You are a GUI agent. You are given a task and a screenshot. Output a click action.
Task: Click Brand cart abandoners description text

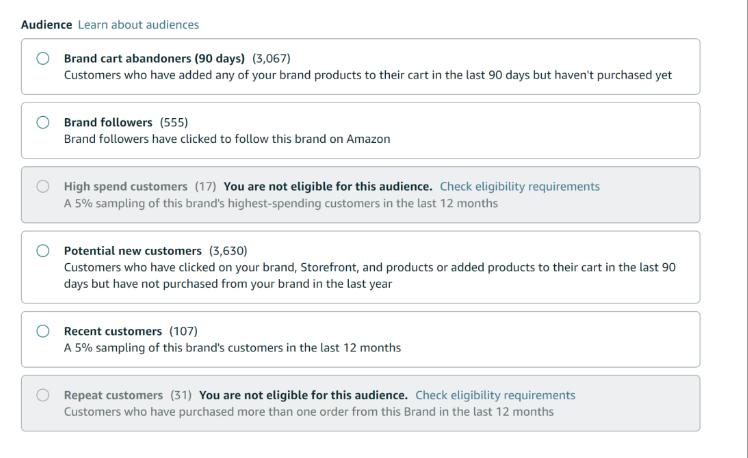pyautogui.click(x=367, y=75)
